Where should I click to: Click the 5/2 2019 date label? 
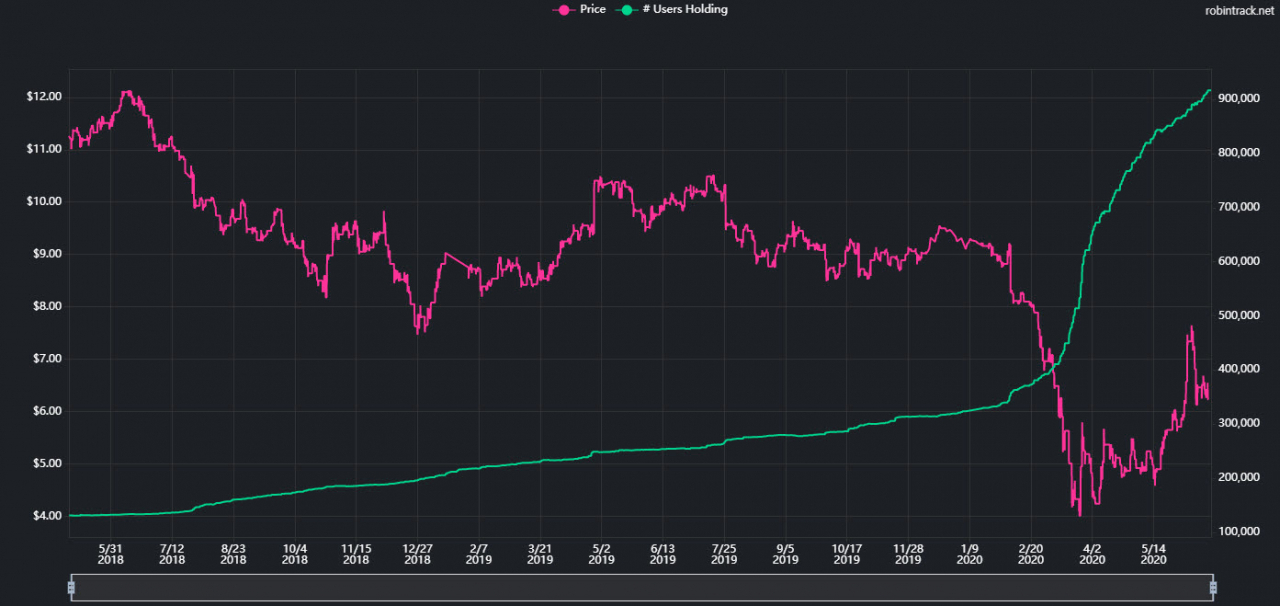tap(601, 554)
